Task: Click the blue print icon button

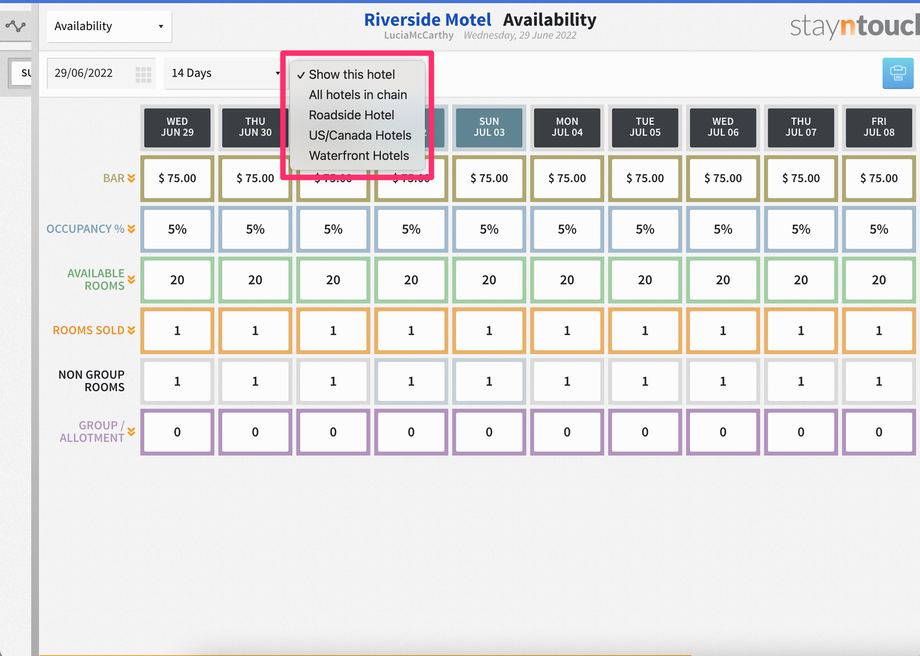Action: [897, 73]
